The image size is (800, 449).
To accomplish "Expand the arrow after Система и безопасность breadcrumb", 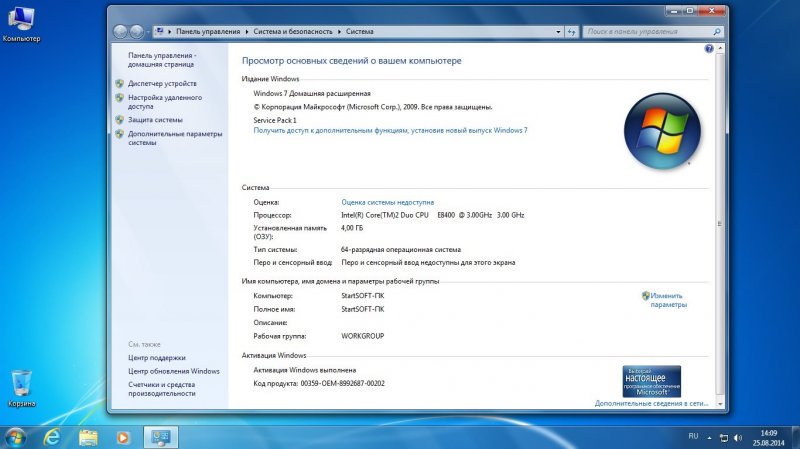I will pyautogui.click(x=339, y=32).
